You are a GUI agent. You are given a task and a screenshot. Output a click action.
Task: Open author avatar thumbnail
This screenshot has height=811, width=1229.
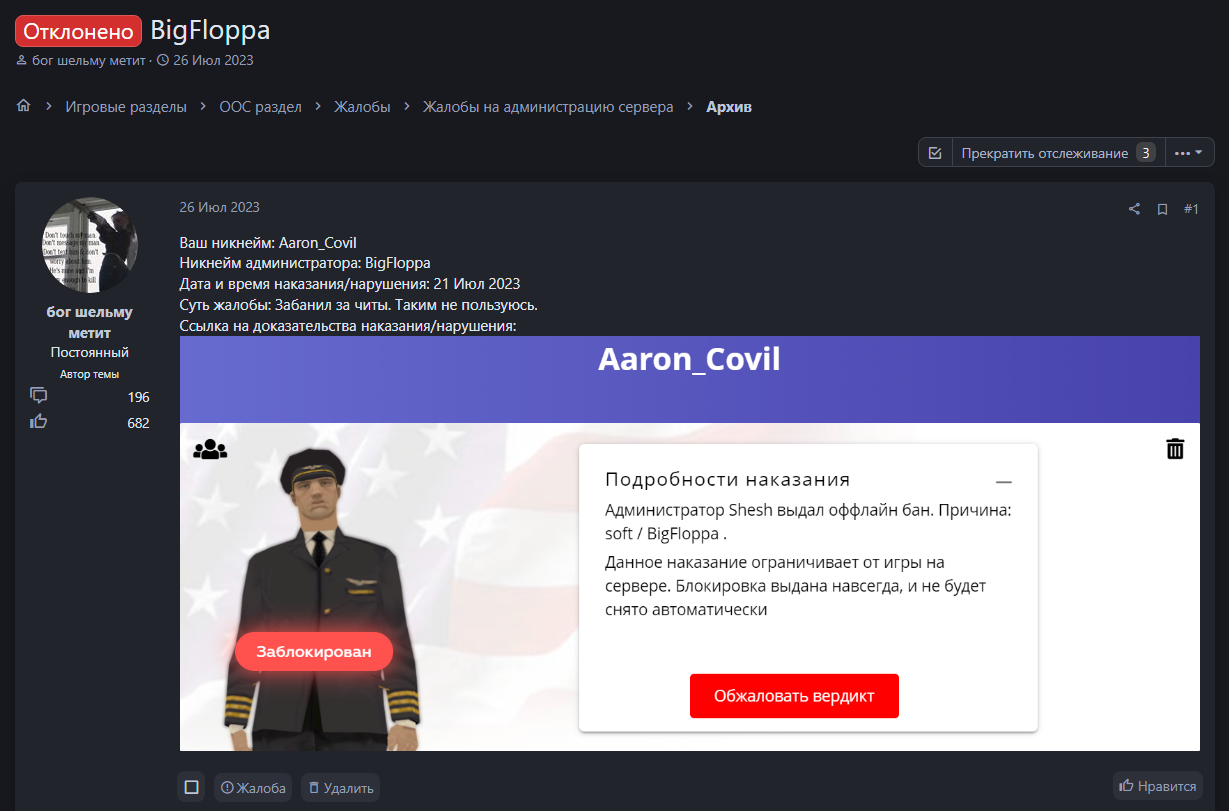pyautogui.click(x=90, y=245)
